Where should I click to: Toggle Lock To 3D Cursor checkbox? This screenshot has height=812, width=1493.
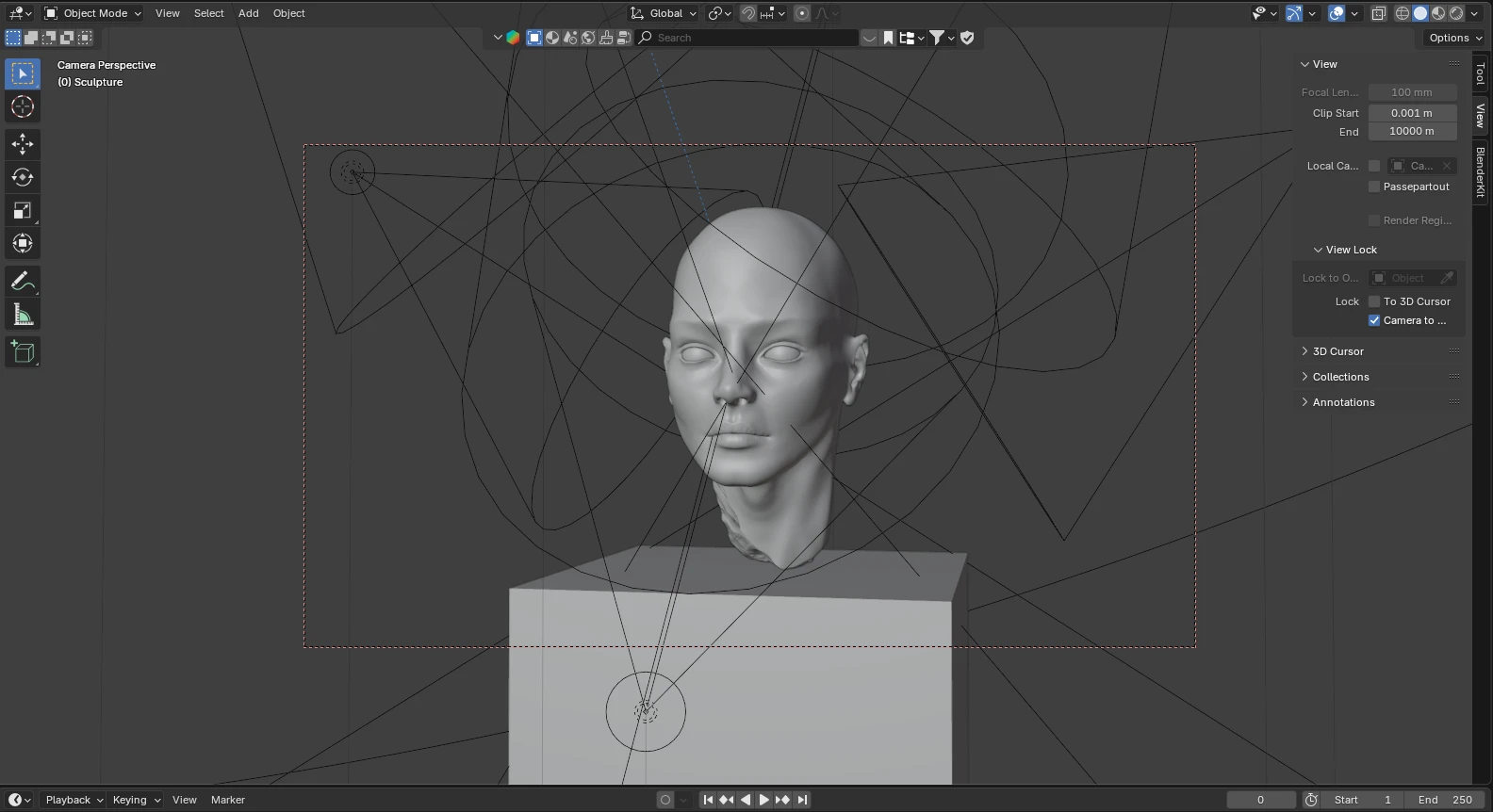pyautogui.click(x=1374, y=301)
